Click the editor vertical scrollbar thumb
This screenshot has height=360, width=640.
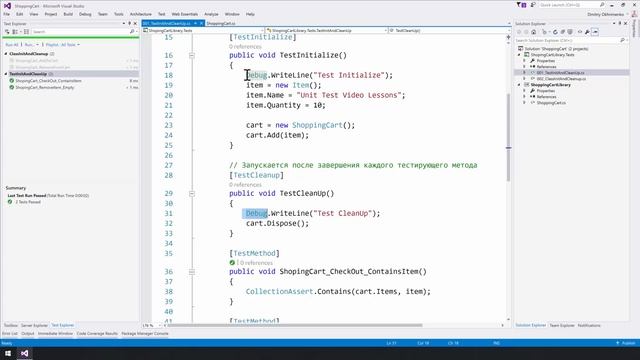(x=508, y=137)
